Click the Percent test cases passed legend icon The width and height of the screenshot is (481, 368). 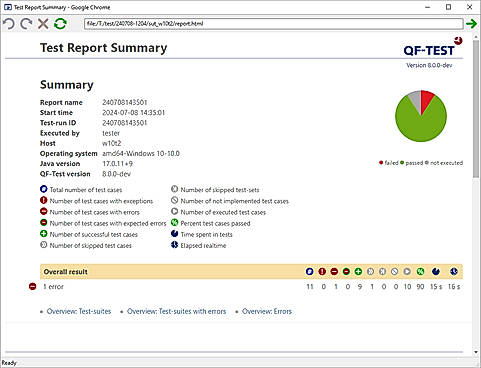tap(175, 222)
